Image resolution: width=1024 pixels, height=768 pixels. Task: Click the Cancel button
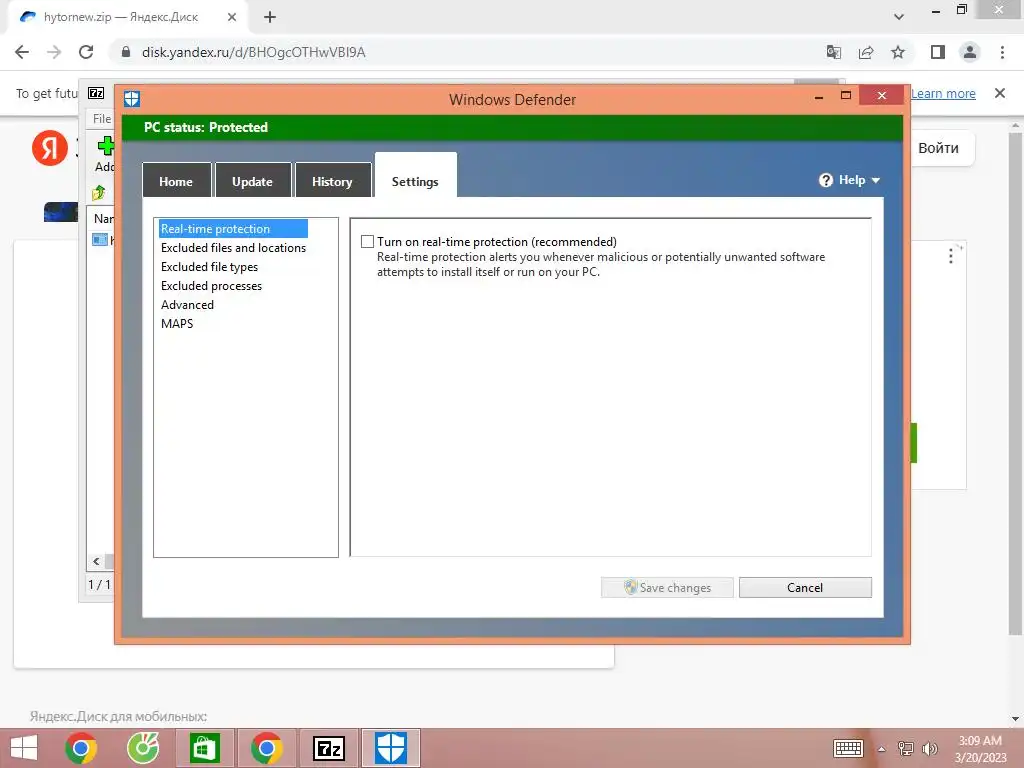[805, 587]
